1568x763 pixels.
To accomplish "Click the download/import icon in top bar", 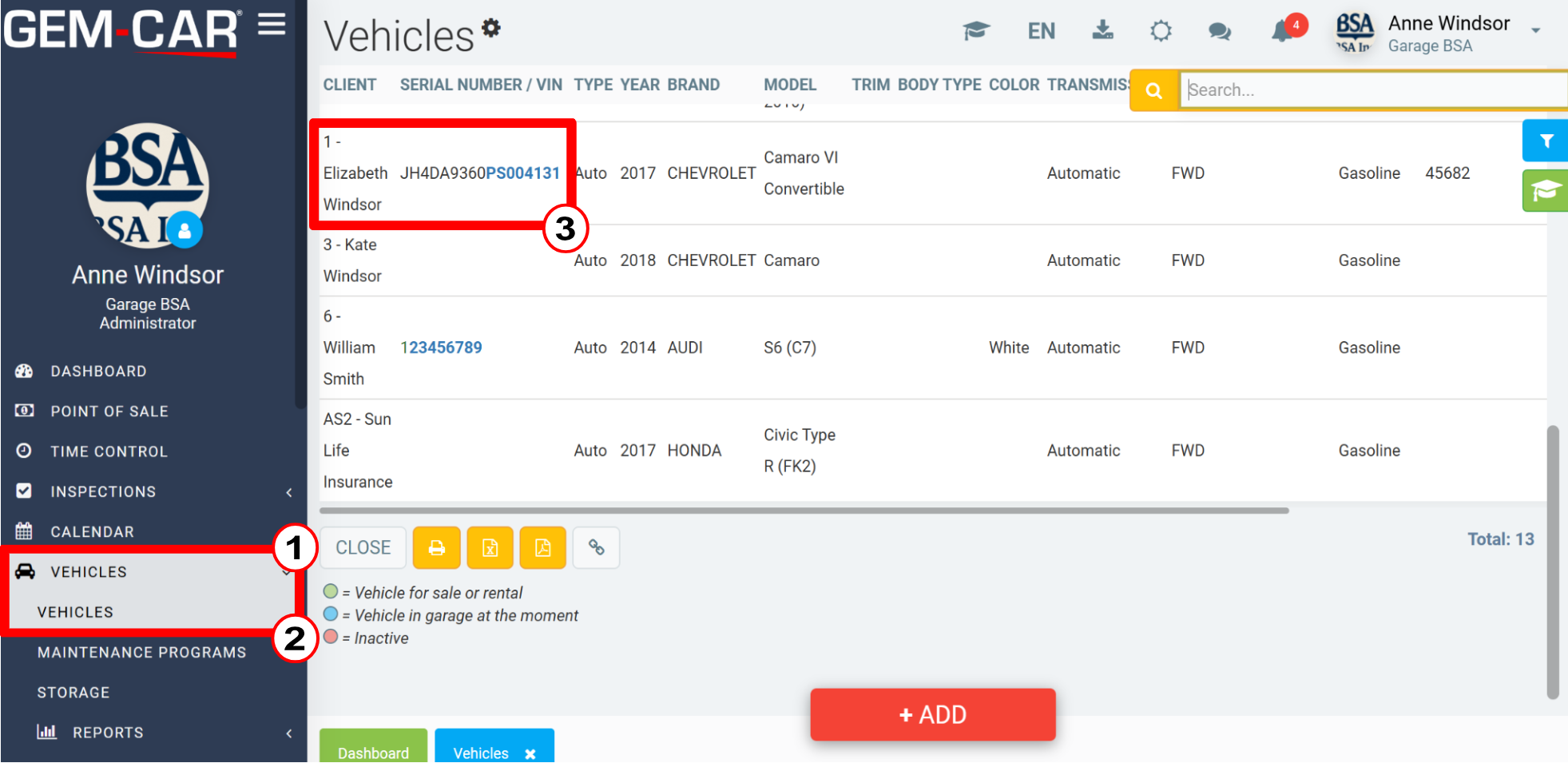I will 1102,30.
